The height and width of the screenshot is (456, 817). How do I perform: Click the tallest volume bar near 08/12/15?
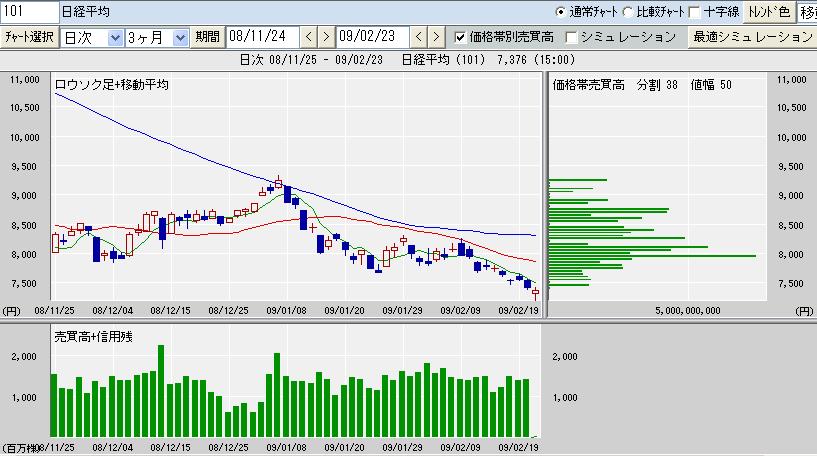pyautogui.click(x=161, y=391)
